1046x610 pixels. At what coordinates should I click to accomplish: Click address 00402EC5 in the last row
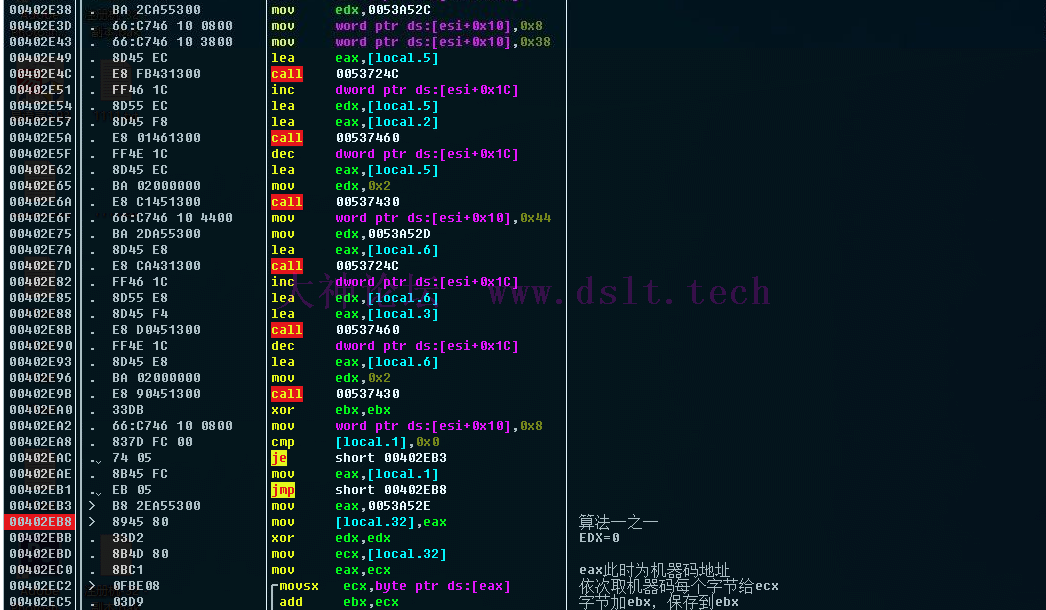click(40, 602)
